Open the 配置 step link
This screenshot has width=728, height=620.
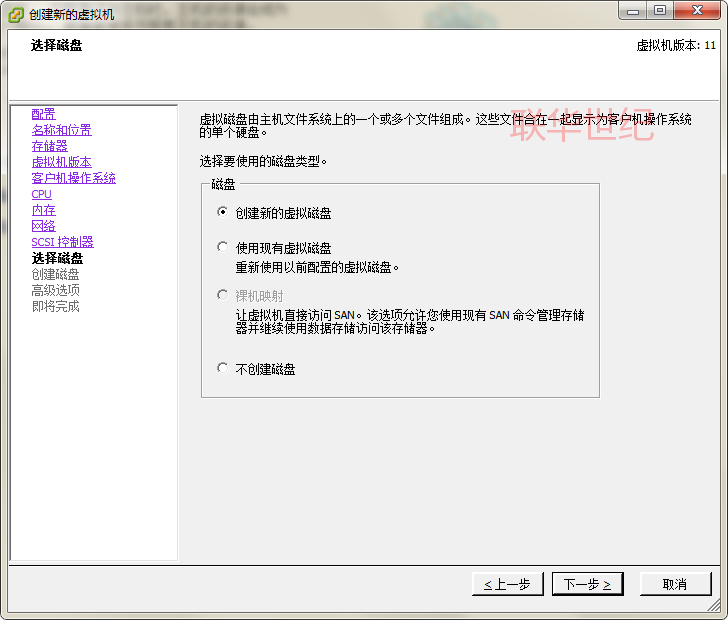pos(43,114)
